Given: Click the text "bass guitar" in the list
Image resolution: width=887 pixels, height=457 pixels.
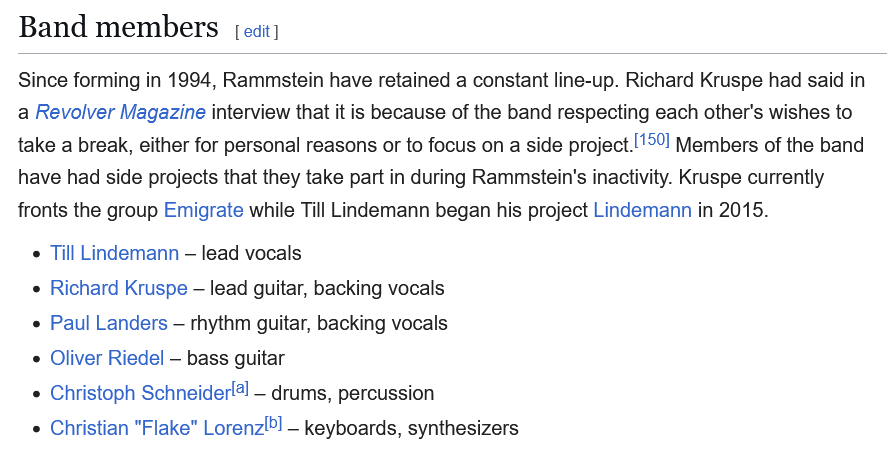Looking at the screenshot, I should [235, 358].
